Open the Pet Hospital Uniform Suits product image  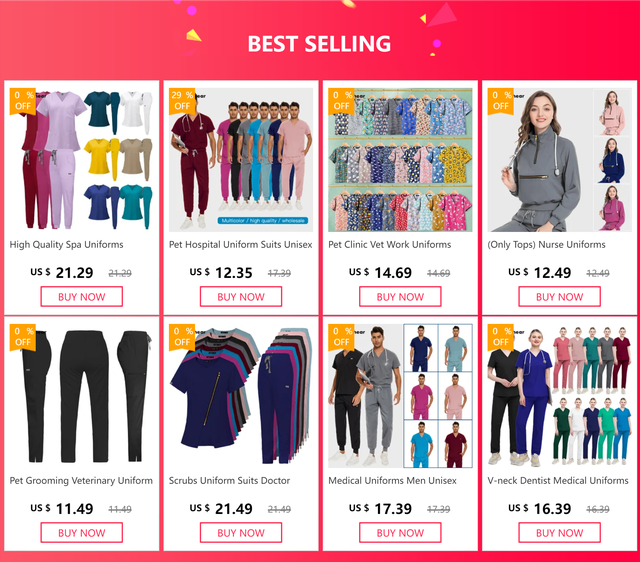(x=241, y=160)
